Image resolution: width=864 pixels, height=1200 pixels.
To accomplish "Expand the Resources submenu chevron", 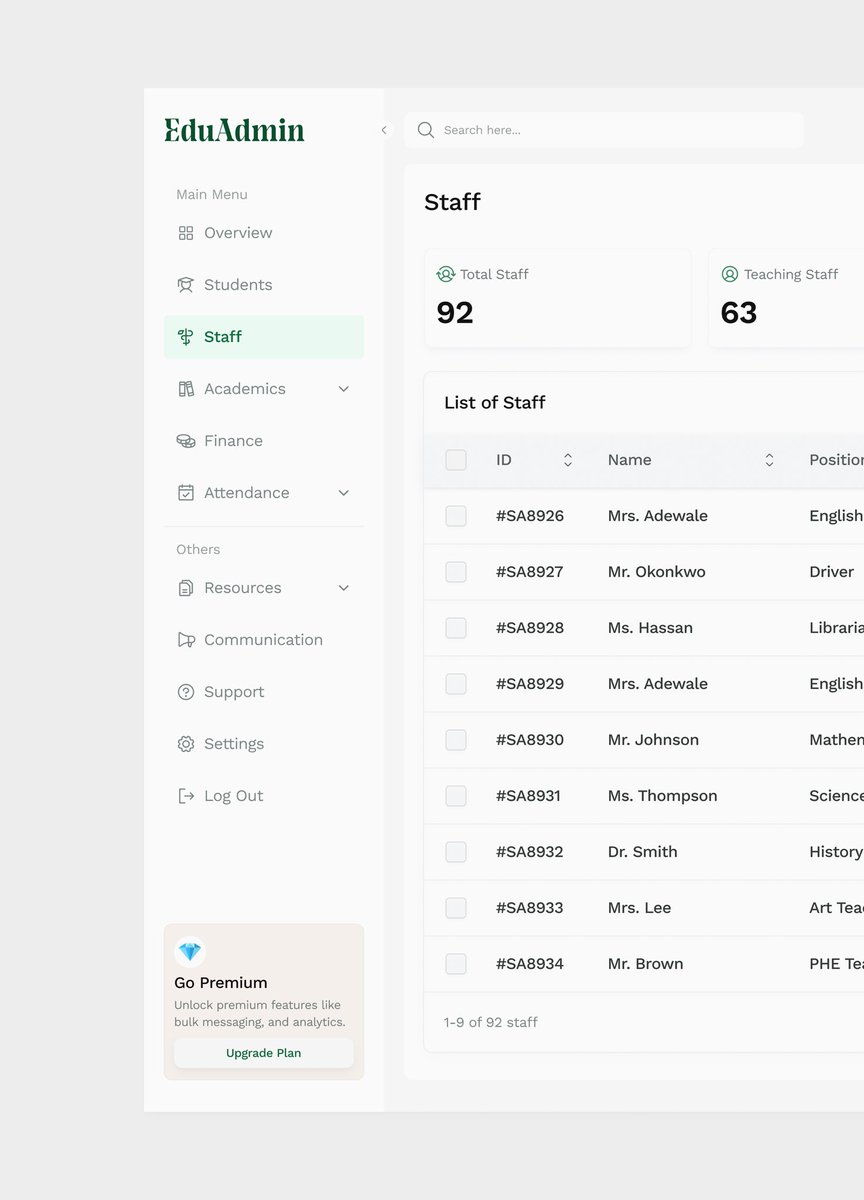I will (x=344, y=588).
